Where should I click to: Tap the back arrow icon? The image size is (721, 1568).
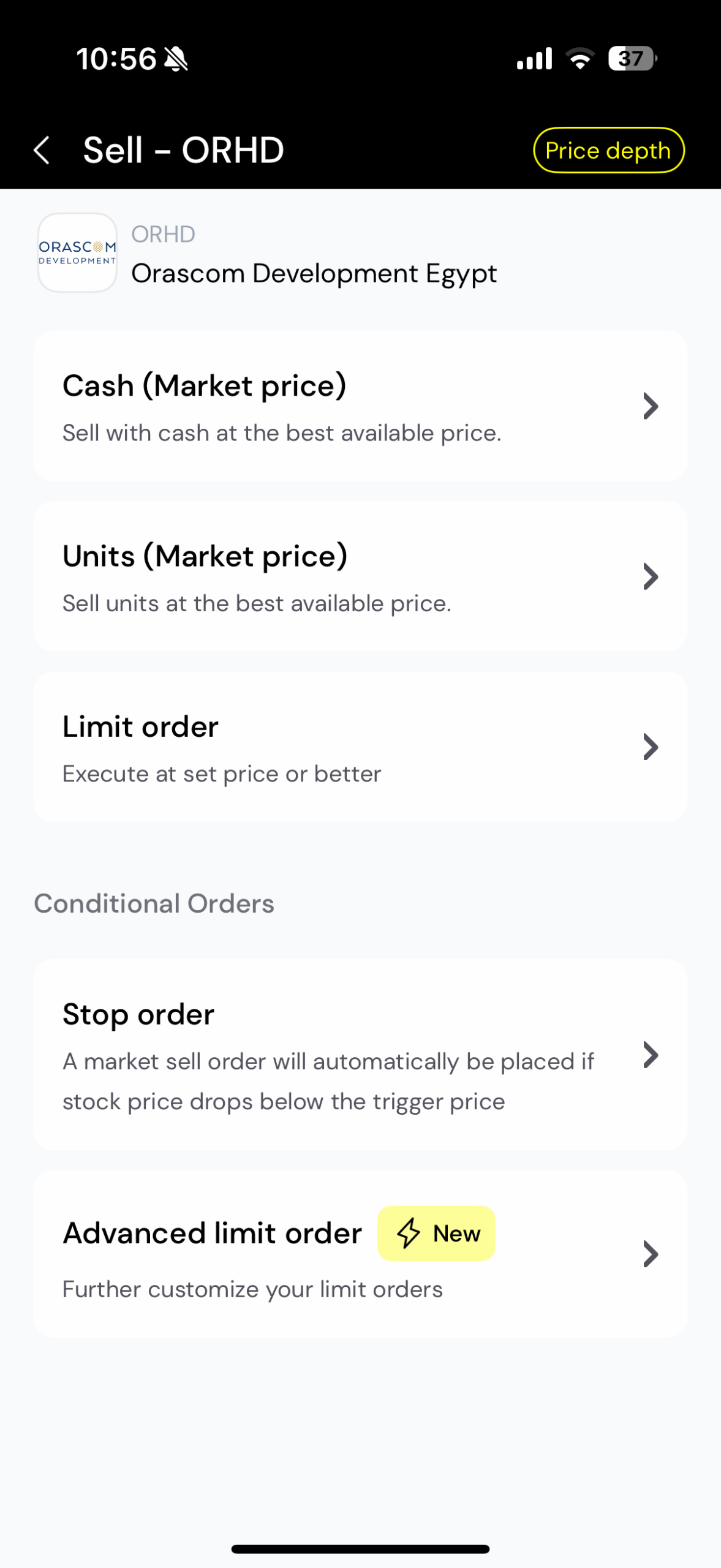tap(42, 150)
